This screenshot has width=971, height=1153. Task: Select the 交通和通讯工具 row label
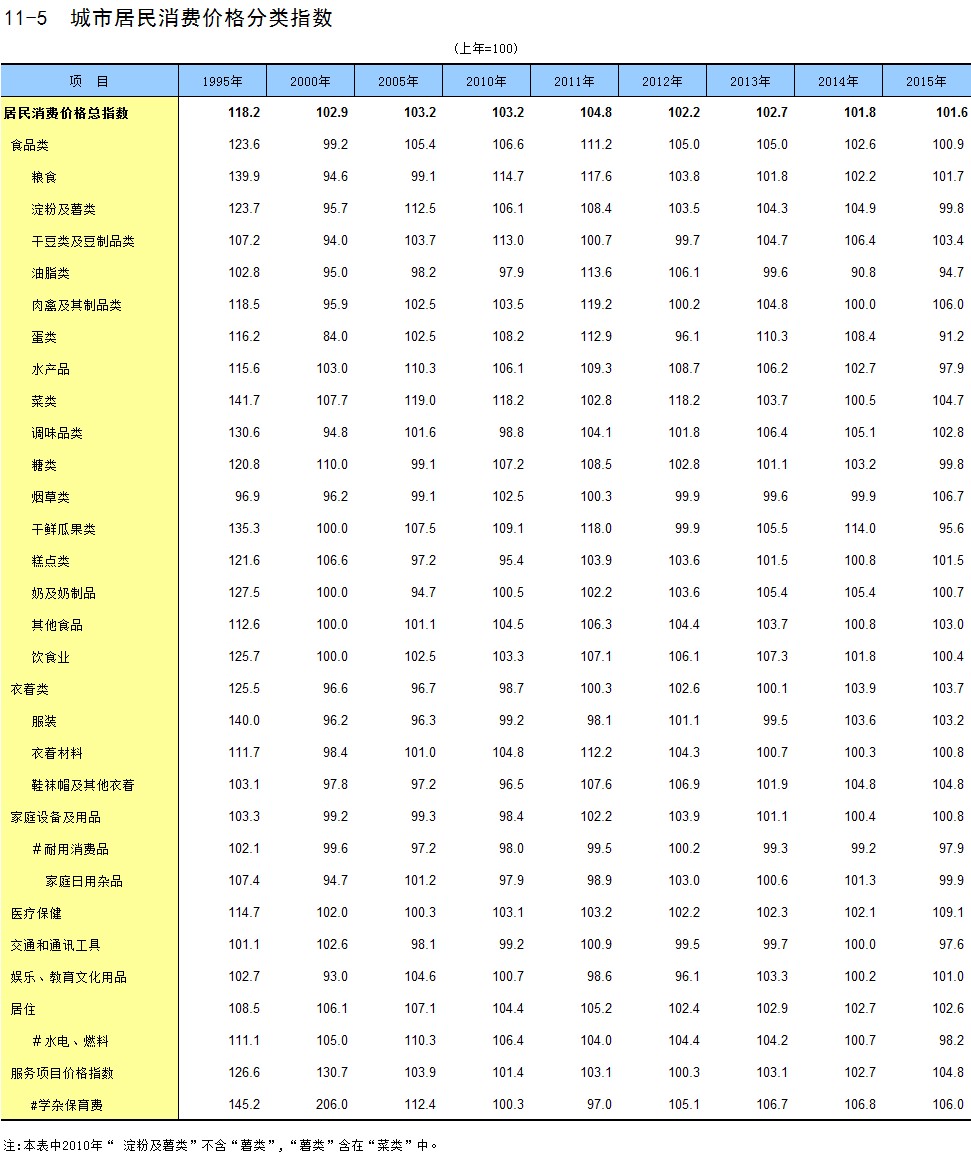[56, 945]
